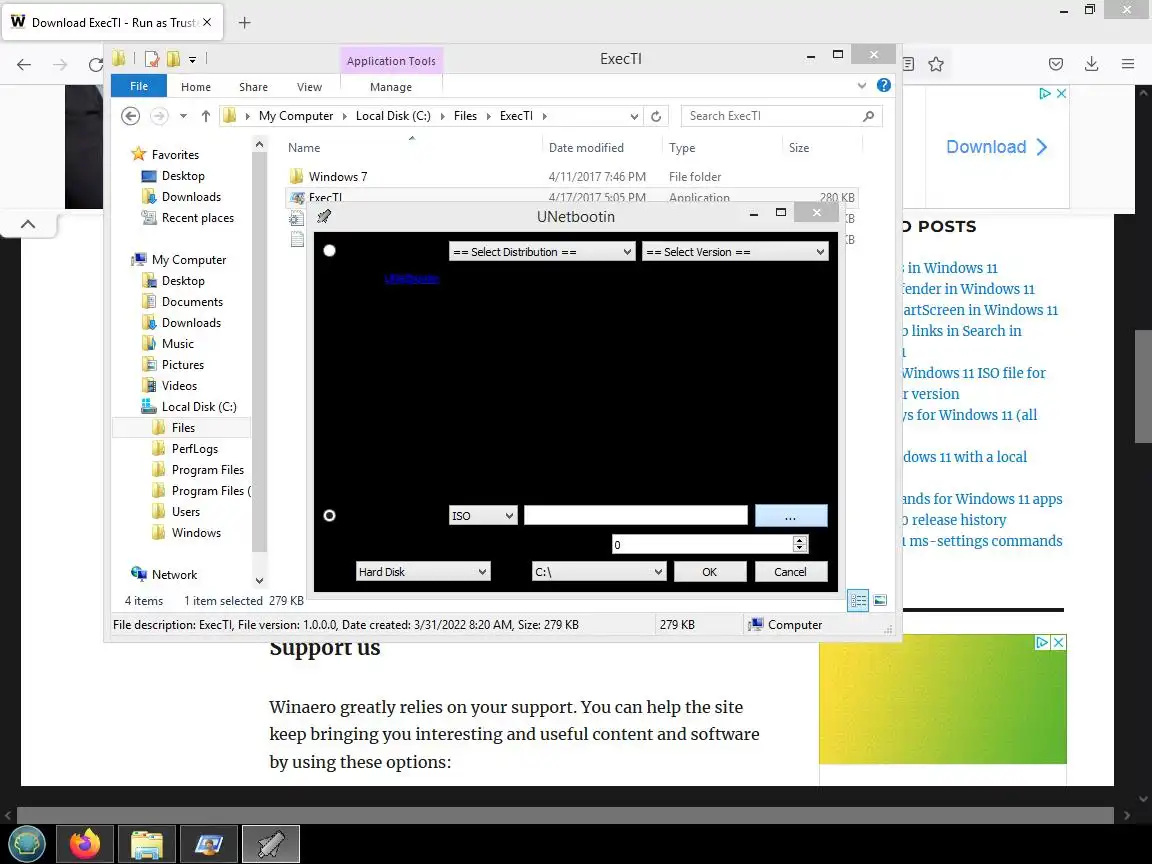Open address bar history dropdown

[634, 116]
